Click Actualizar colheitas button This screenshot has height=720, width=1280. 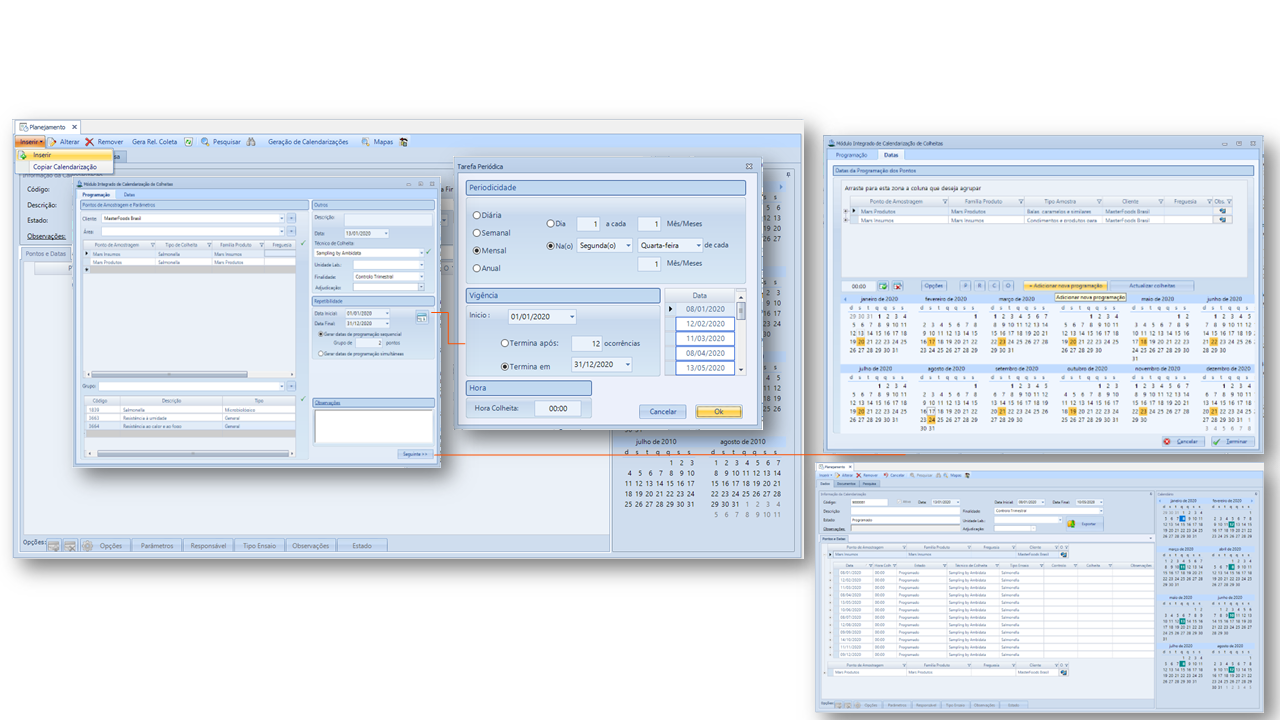pos(1152,286)
